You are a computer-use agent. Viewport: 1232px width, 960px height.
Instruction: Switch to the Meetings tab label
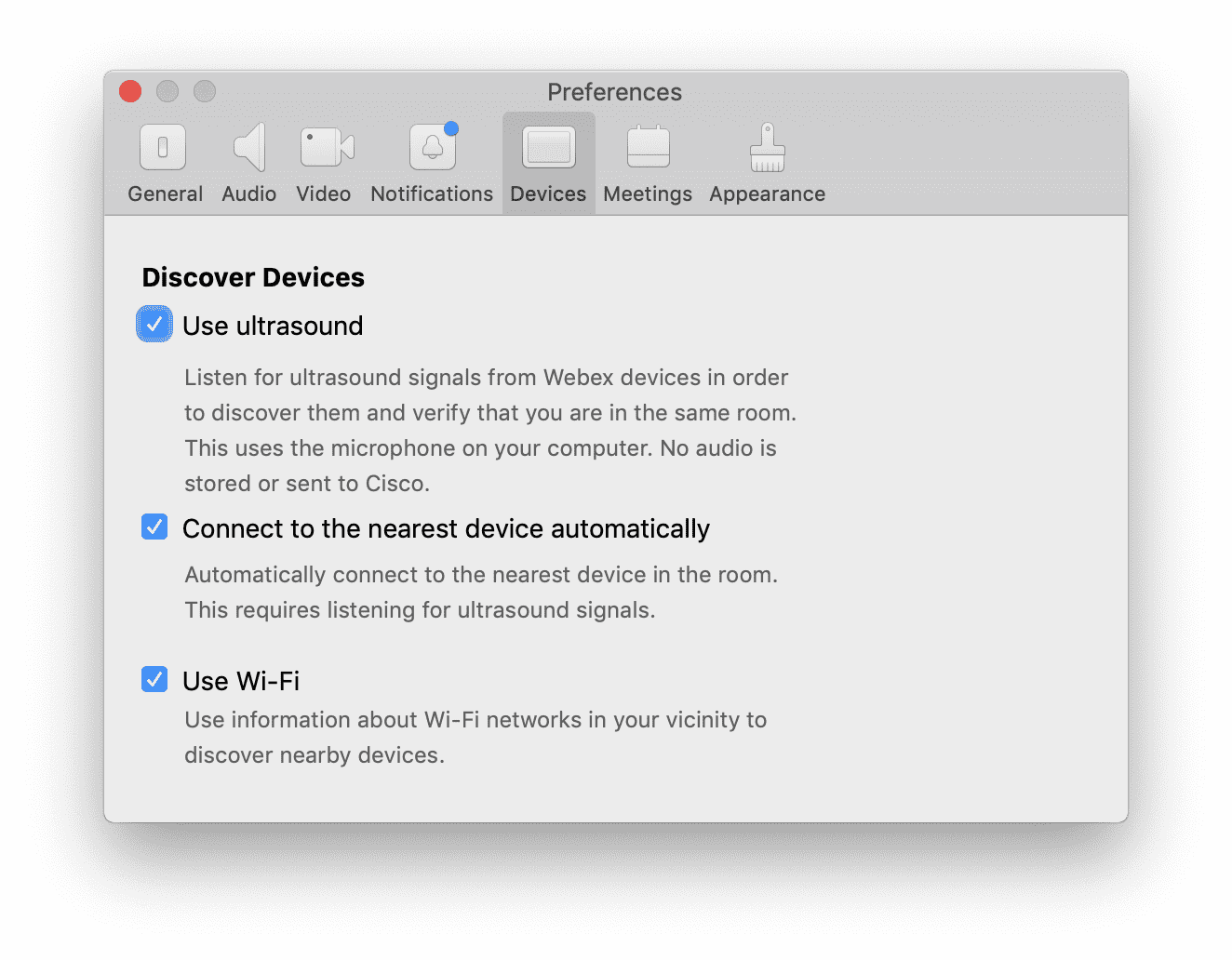pyautogui.click(x=648, y=193)
